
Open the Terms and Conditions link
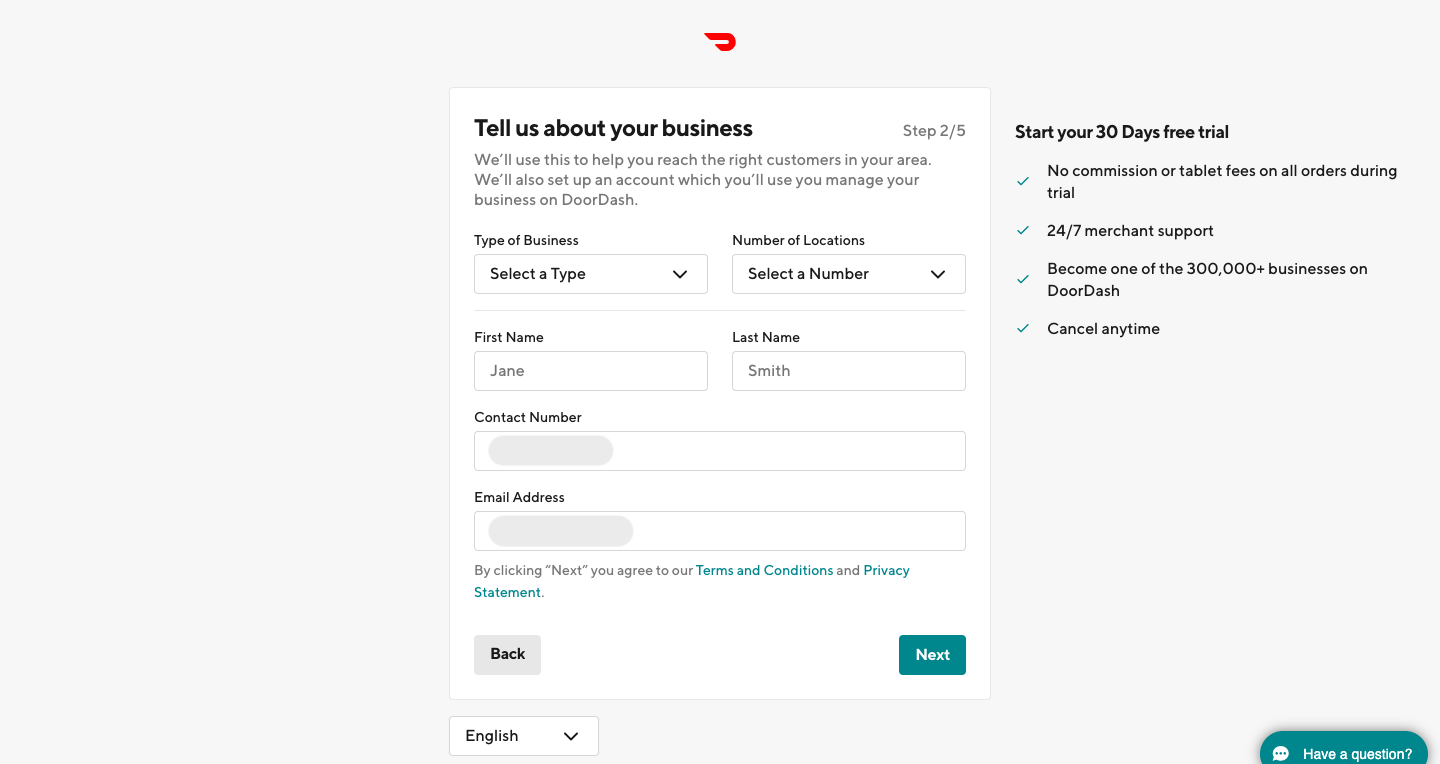pos(764,570)
